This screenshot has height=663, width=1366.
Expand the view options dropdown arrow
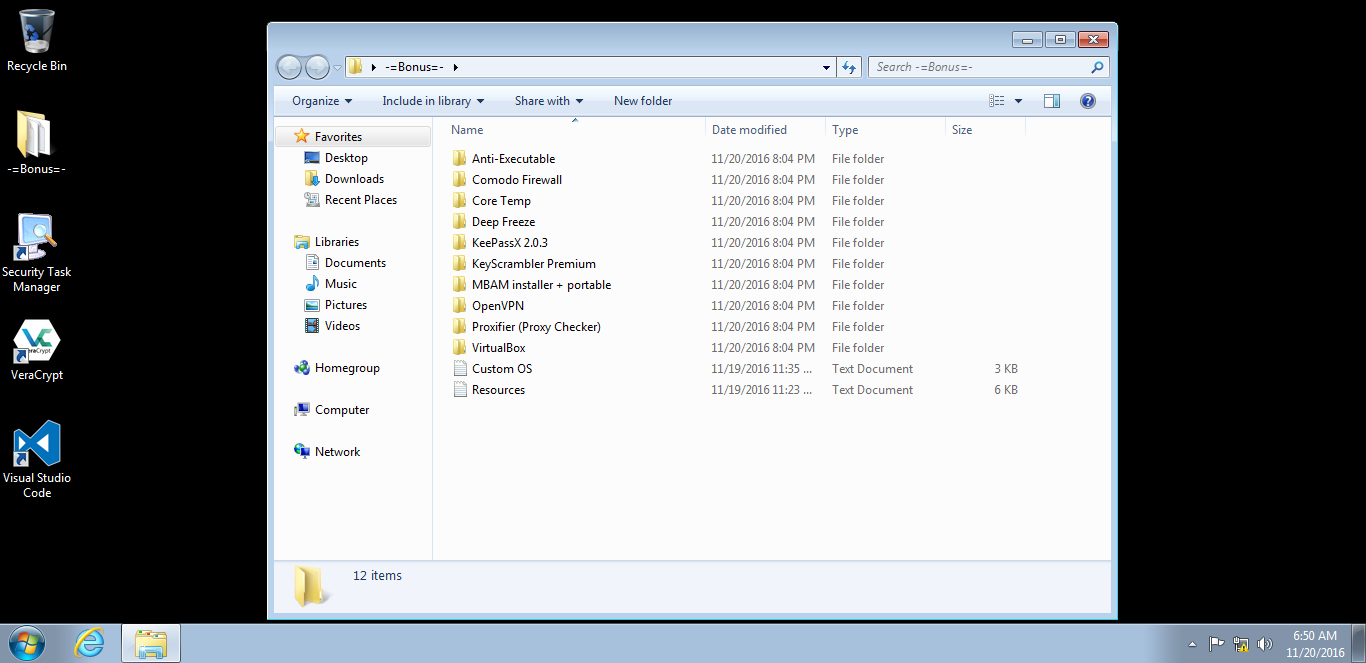click(1018, 101)
